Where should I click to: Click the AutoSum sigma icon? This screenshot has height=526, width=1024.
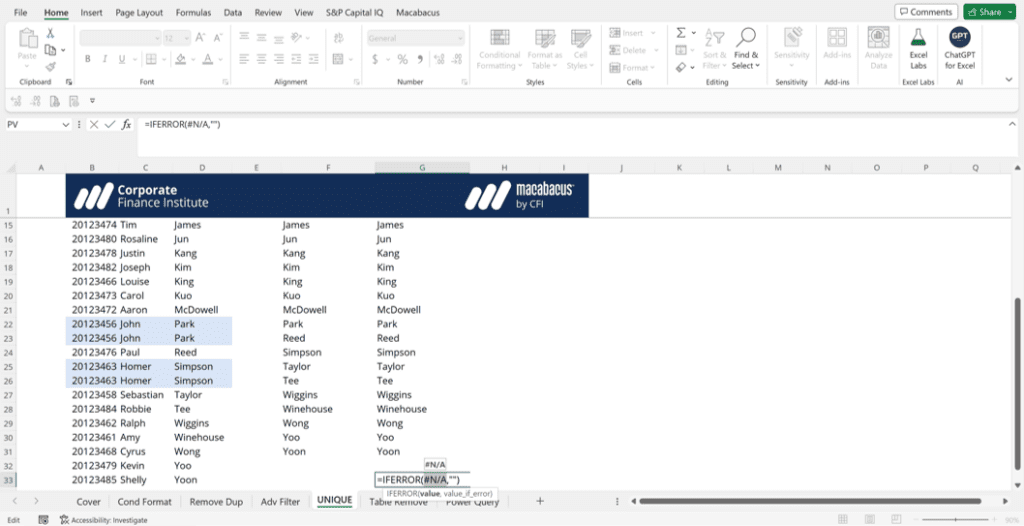tap(681, 33)
